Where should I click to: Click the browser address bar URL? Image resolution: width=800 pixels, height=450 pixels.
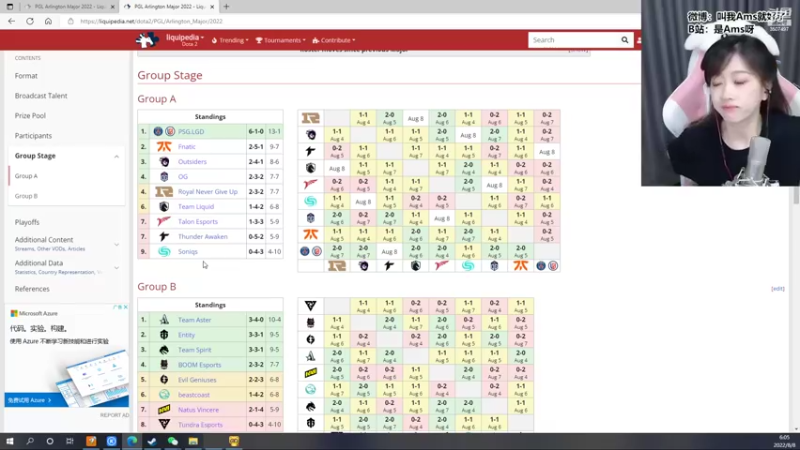coord(152,21)
